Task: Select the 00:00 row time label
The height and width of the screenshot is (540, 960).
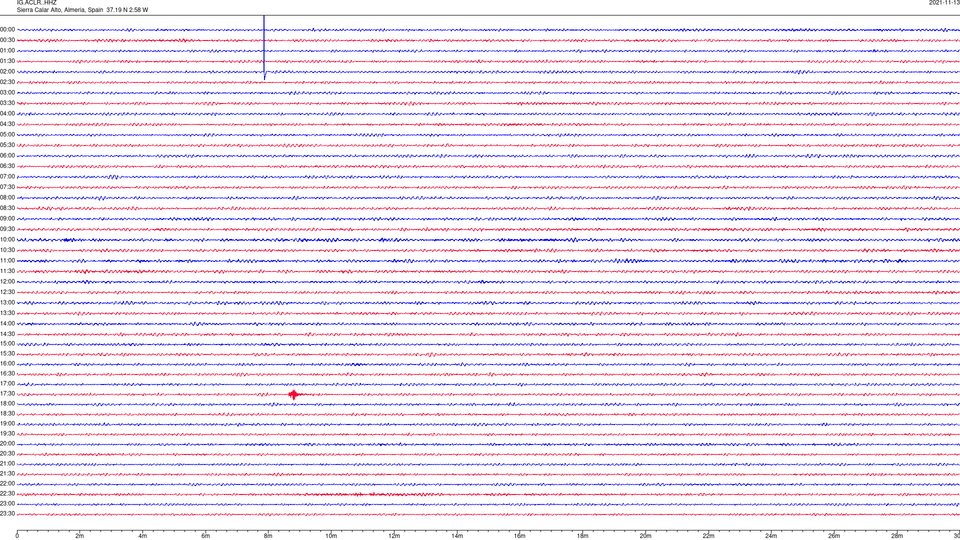Action: 7,29
